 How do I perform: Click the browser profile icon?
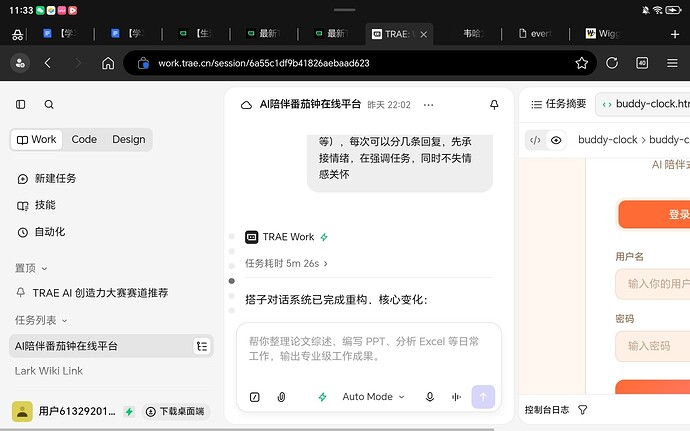coord(20,63)
